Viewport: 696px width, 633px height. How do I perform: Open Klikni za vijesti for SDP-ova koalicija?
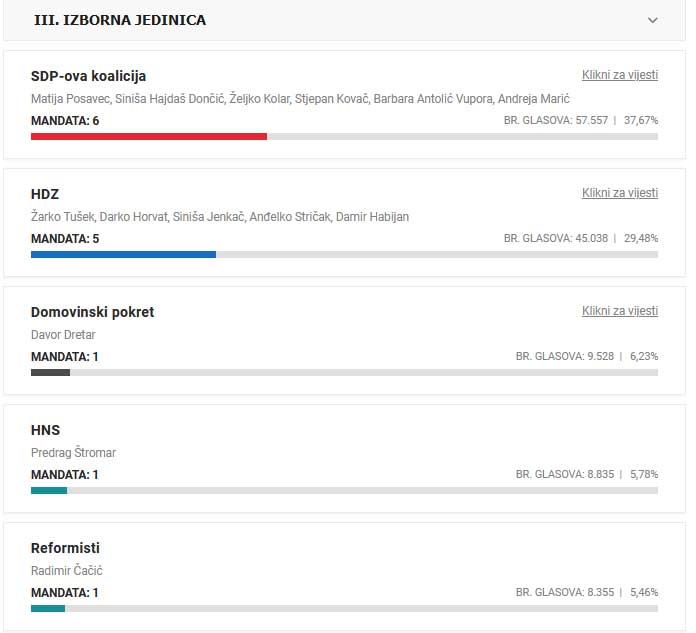(x=620, y=75)
